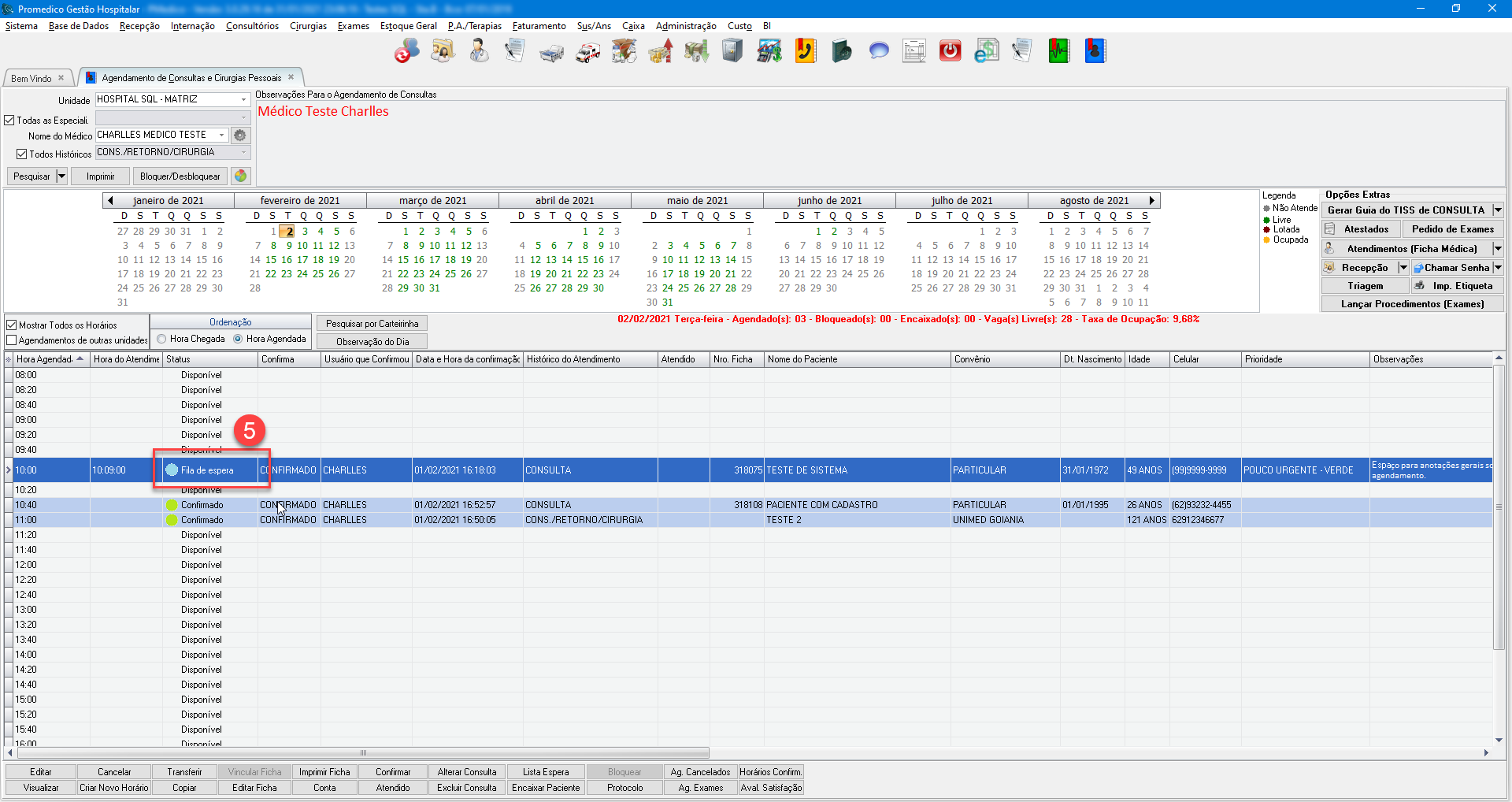Enable Agendamentos de outras unidades checkbox
This screenshot has width=1512, height=802.
click(x=12, y=340)
